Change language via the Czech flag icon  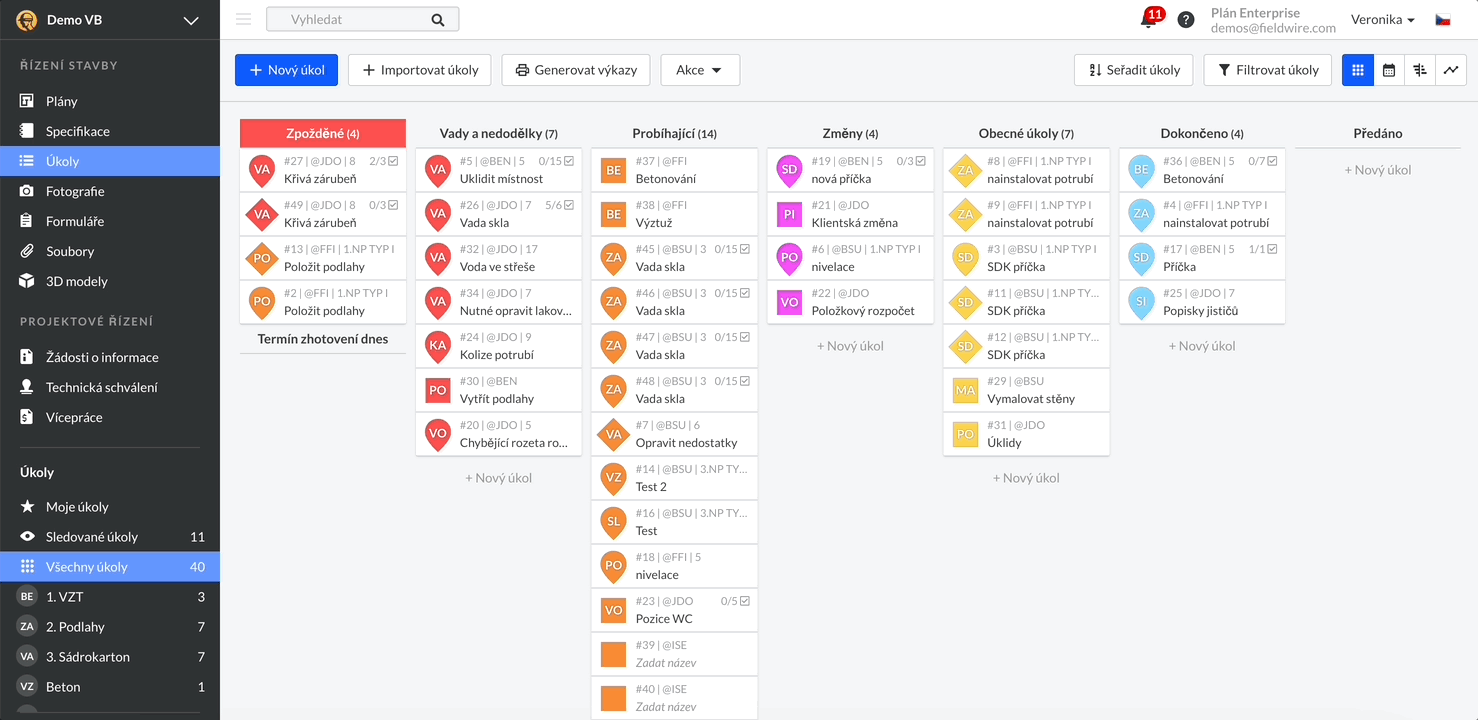click(x=1443, y=20)
